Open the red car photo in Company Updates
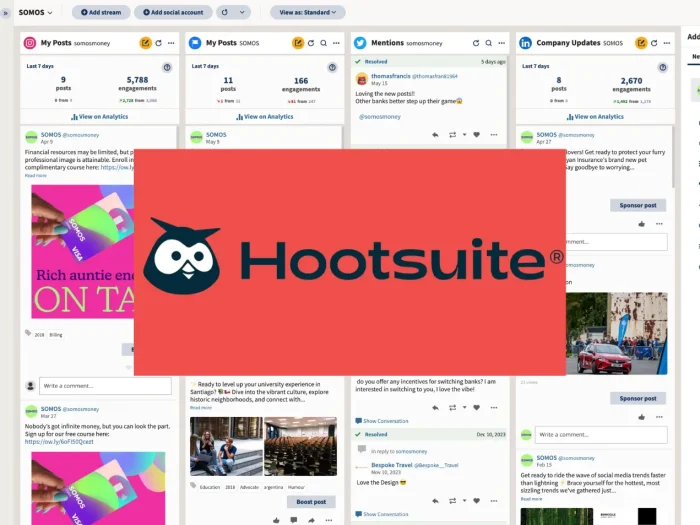This screenshot has height=525, width=700. (x=617, y=333)
